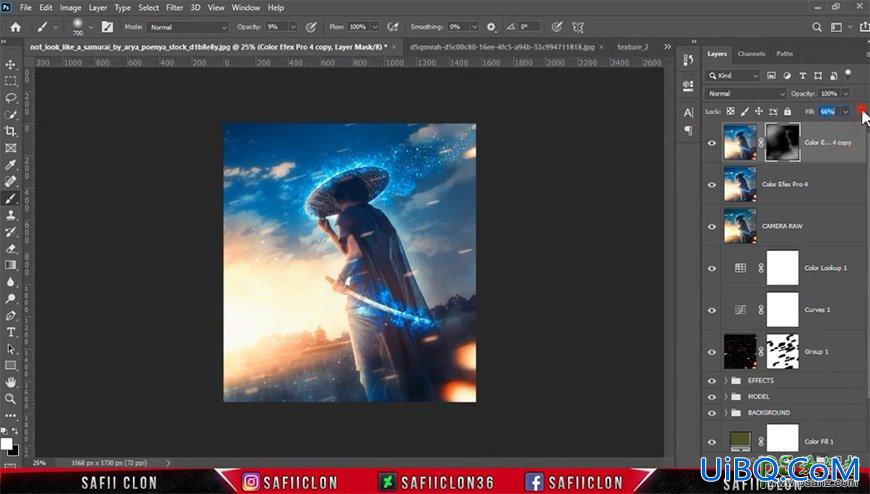Open the layer Opacity dropdown arrow
The height and width of the screenshot is (494, 870).
(x=845, y=94)
